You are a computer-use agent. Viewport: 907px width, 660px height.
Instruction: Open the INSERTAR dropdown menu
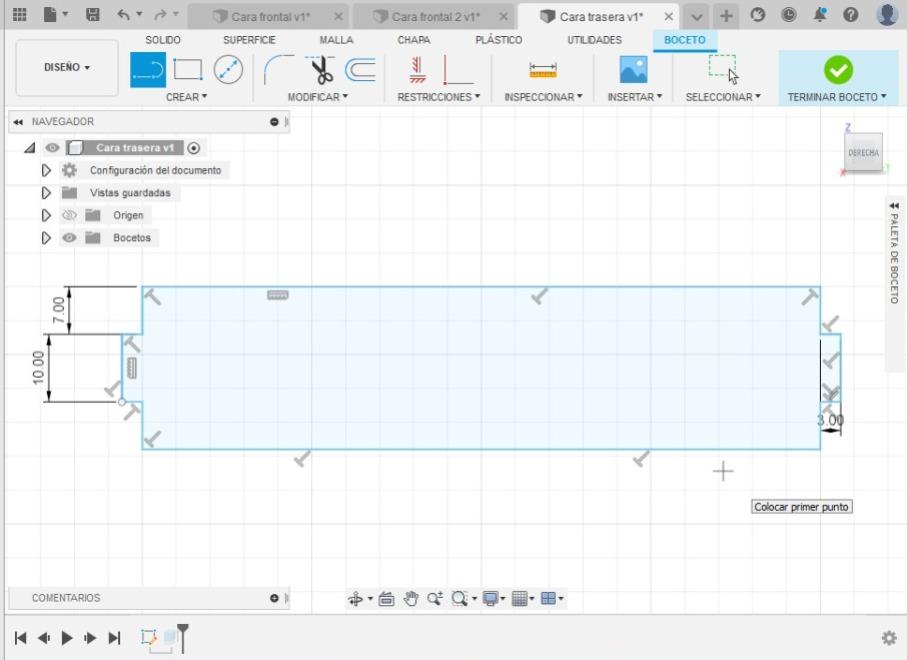point(635,97)
